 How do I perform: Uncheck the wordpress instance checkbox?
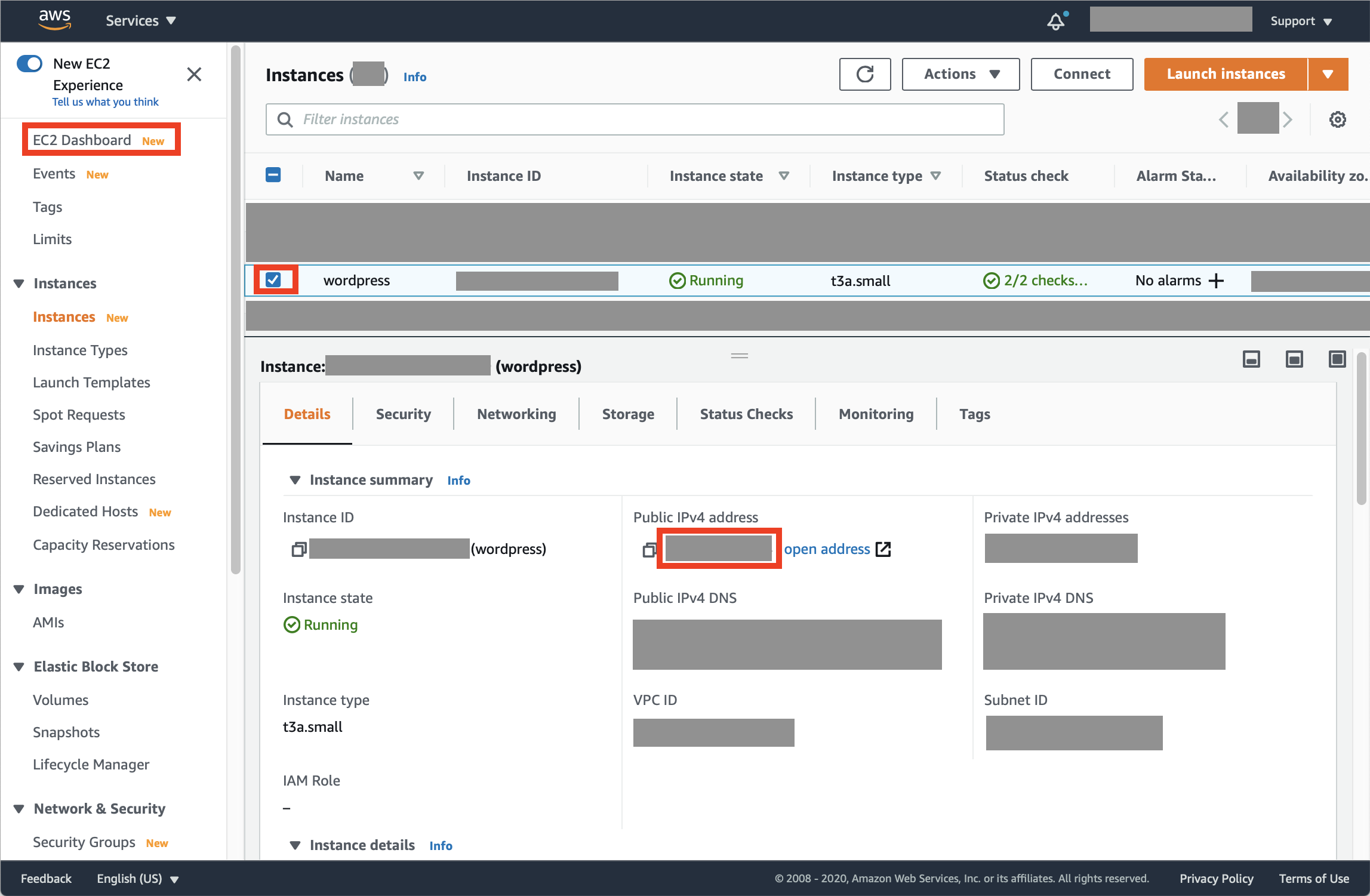coord(273,279)
